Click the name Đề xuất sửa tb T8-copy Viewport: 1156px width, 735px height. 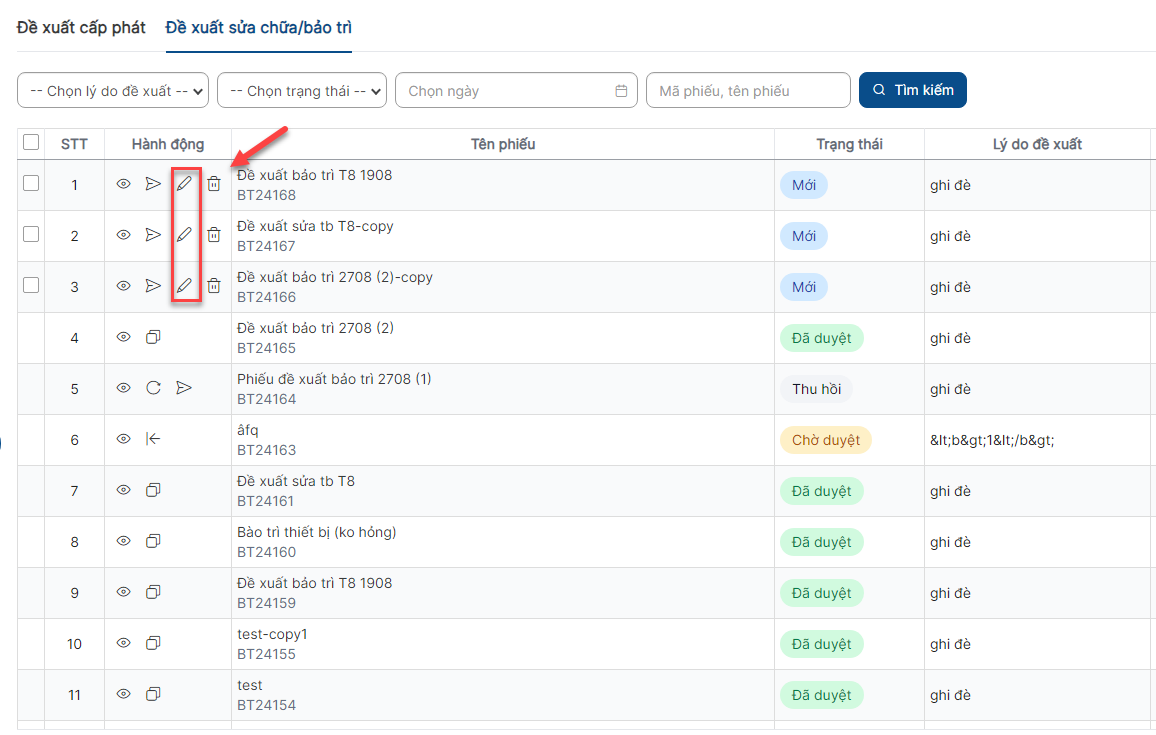316,226
